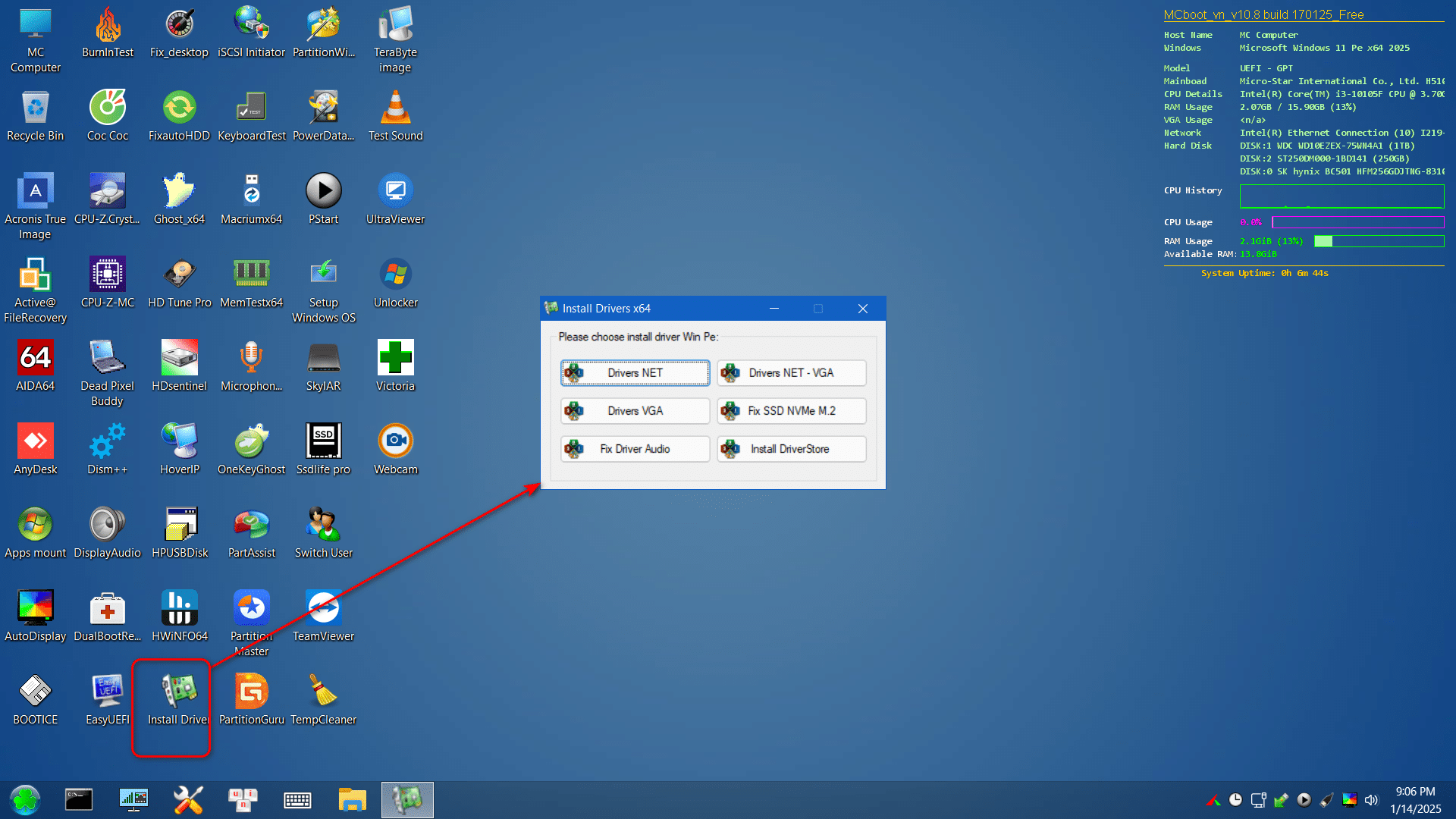The width and height of the screenshot is (1456, 819).
Task: Click the volume icon in the system tray
Action: (x=1371, y=799)
